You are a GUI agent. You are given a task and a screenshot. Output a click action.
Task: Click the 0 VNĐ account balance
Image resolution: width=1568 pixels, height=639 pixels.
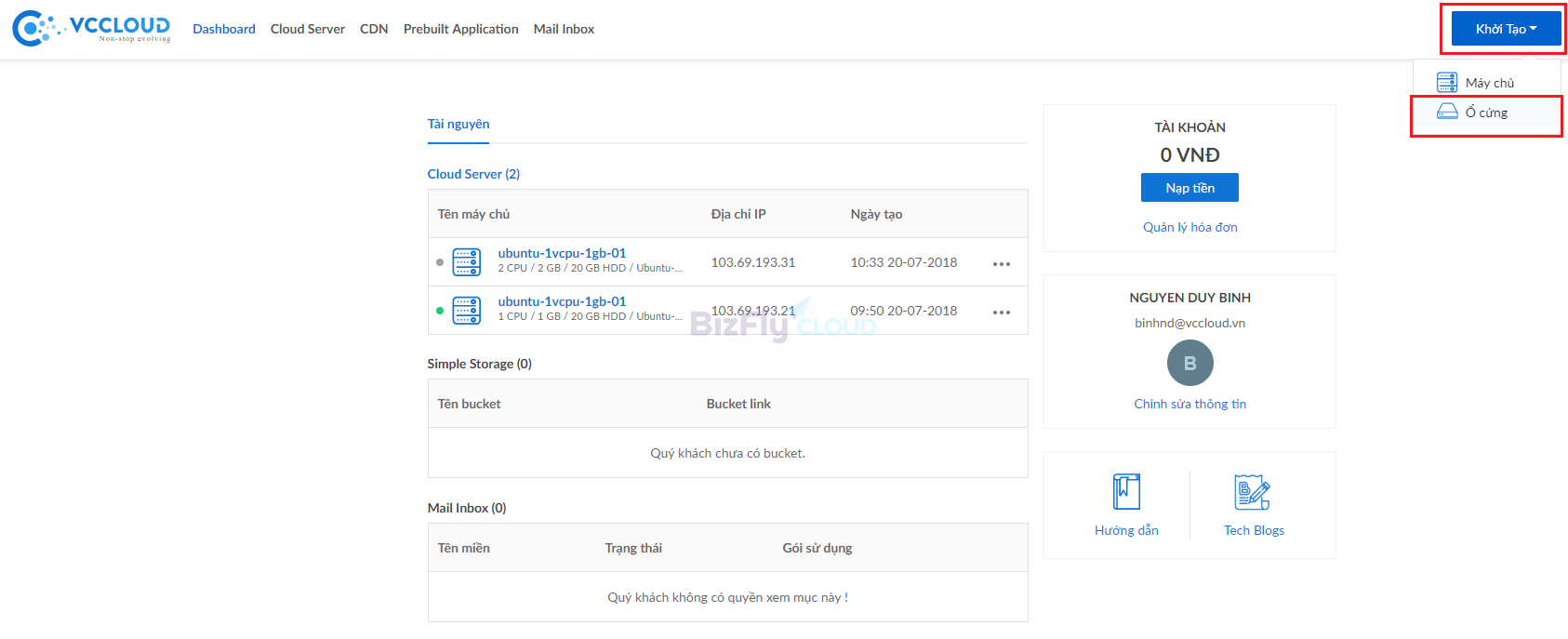tap(1189, 155)
